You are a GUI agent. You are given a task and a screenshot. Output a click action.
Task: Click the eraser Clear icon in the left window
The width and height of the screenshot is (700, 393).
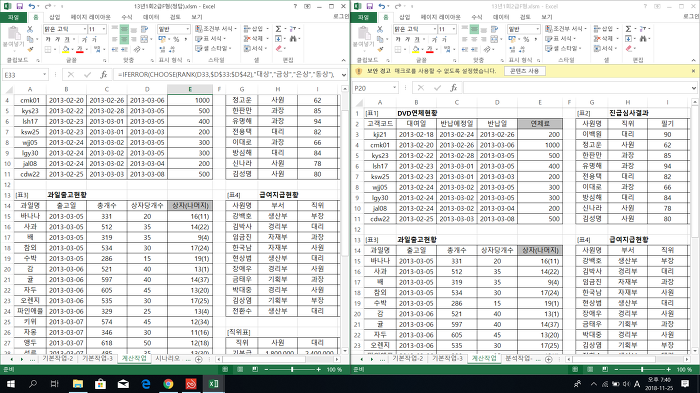pos(279,49)
